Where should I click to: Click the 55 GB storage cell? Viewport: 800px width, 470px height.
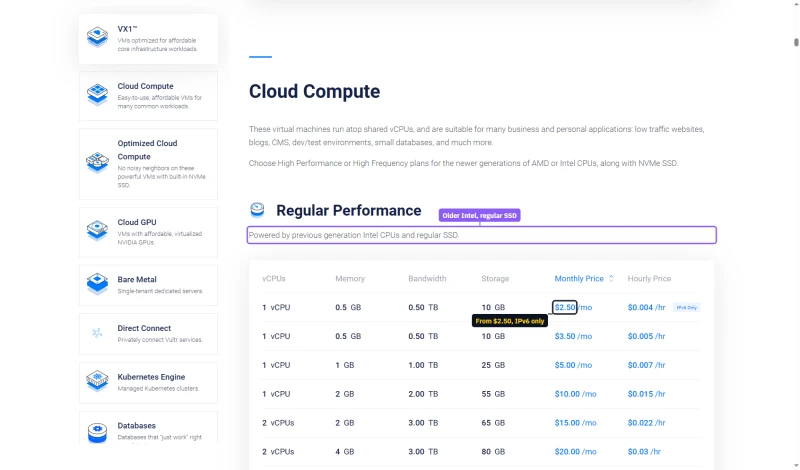coord(493,394)
